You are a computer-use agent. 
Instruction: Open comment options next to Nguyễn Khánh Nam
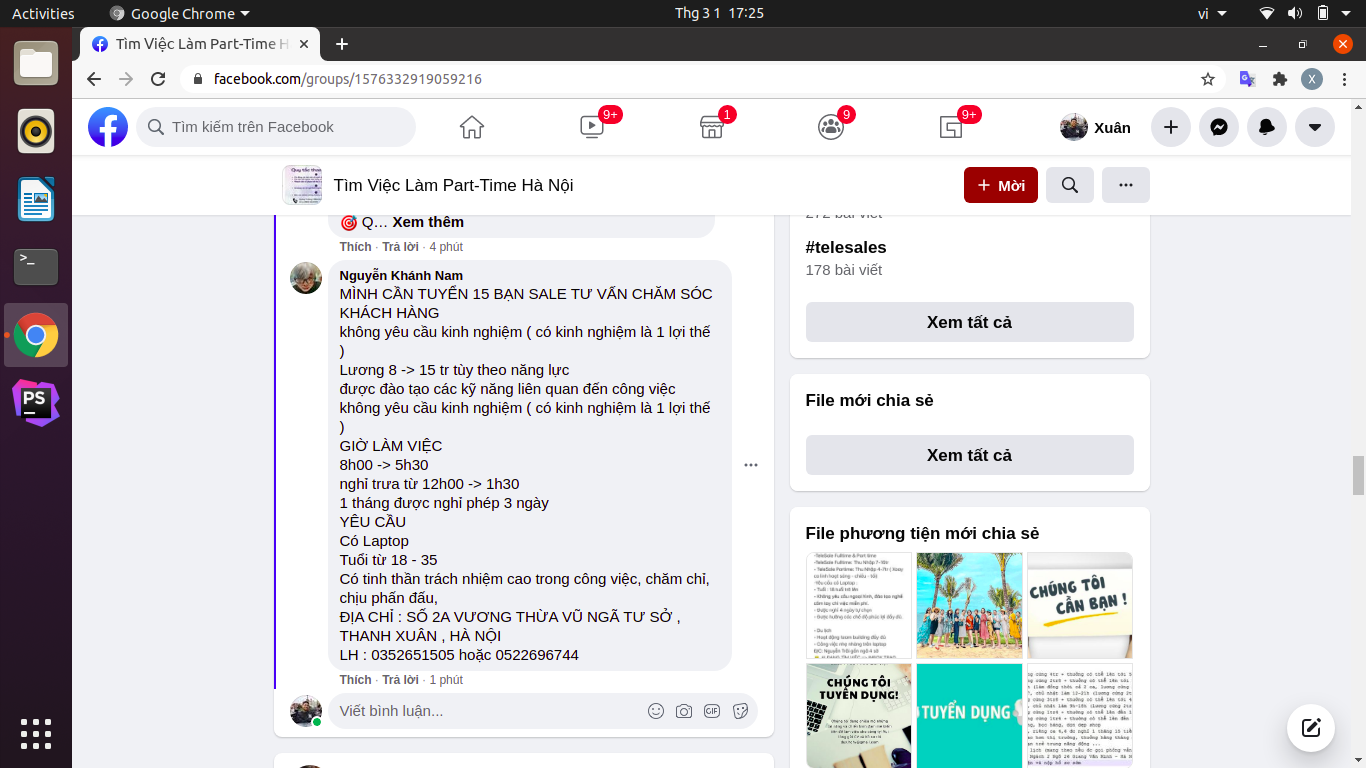pyautogui.click(x=751, y=465)
